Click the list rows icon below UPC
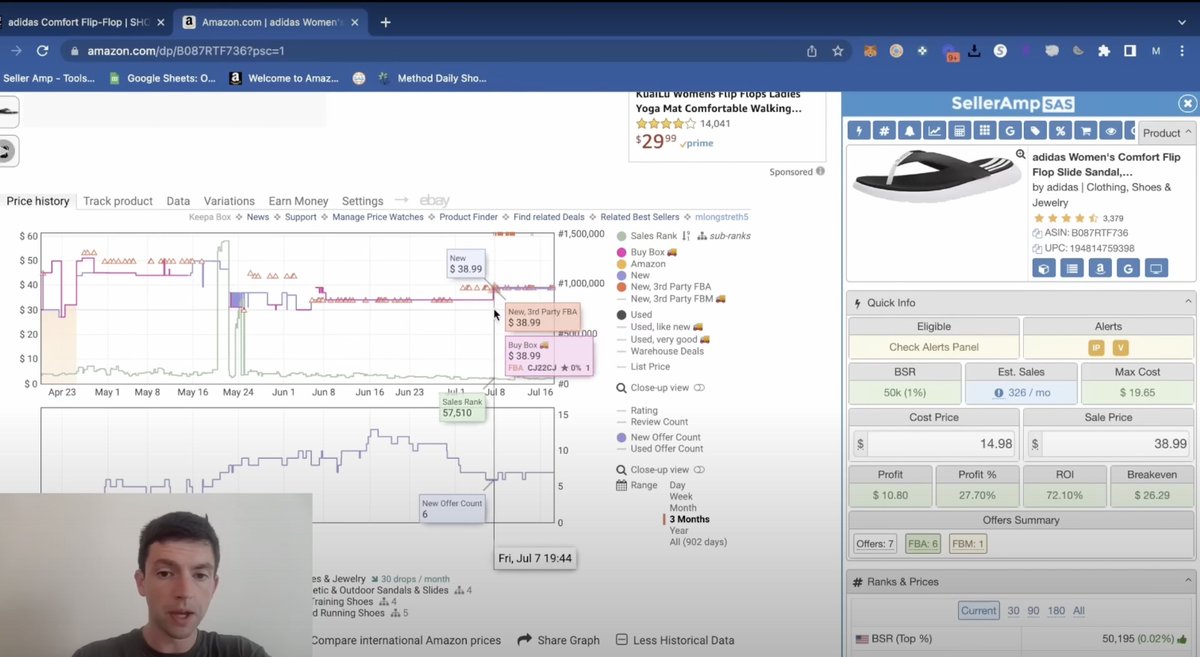The height and width of the screenshot is (657, 1200). tap(1072, 268)
